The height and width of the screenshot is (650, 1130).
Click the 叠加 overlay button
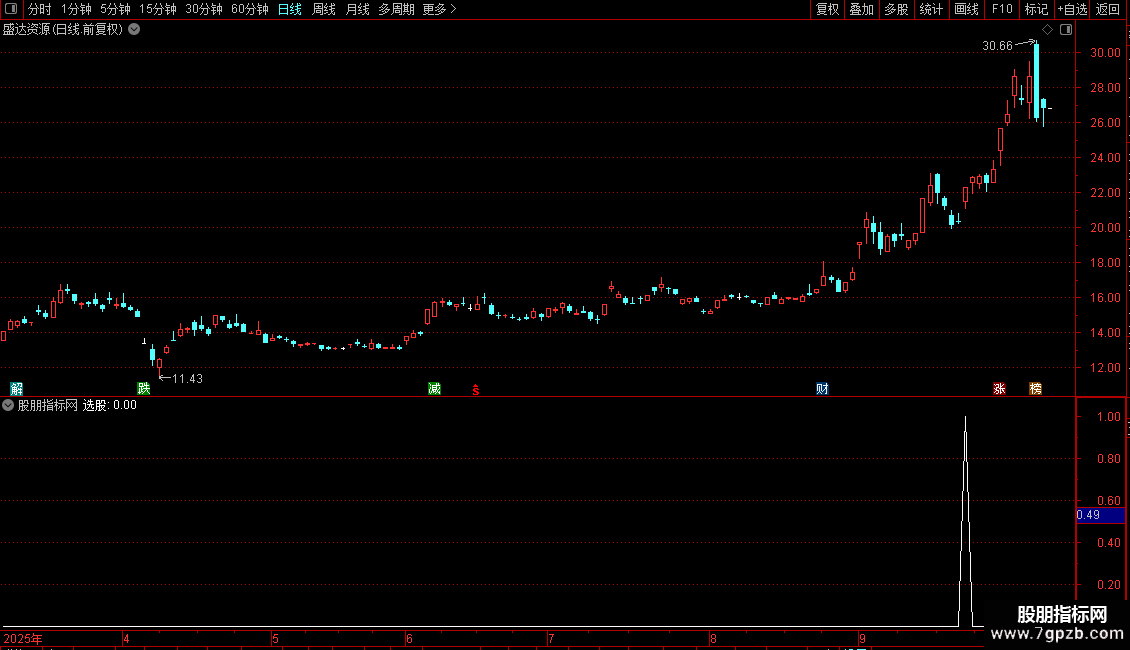861,9
